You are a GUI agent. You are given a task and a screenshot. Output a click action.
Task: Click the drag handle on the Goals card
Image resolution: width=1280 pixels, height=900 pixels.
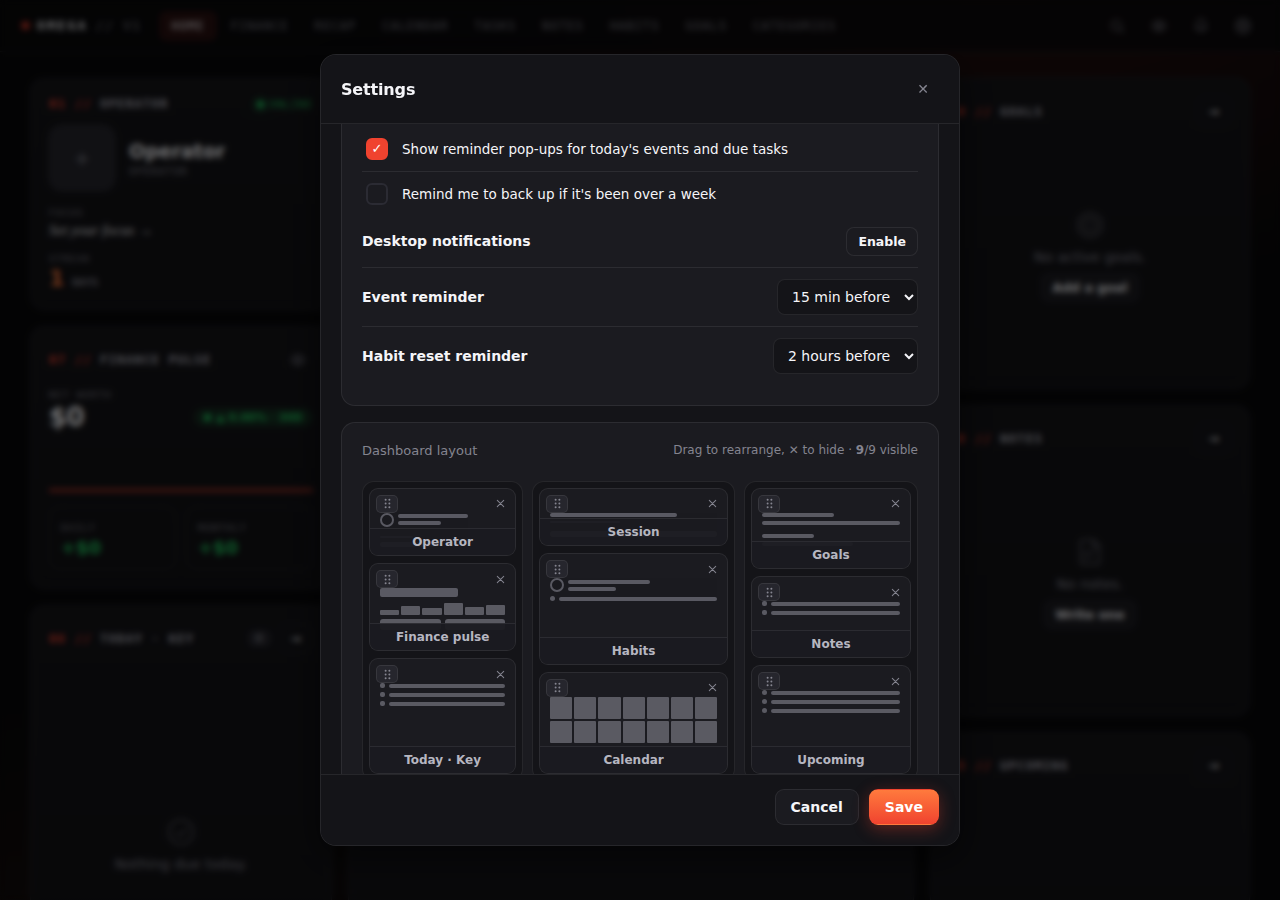pos(769,504)
